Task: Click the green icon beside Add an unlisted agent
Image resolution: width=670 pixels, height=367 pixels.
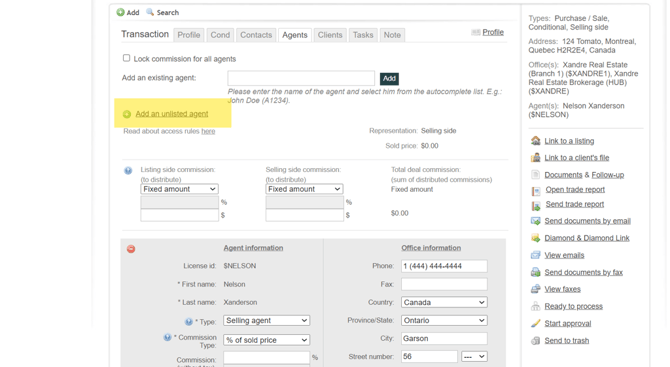Action: tap(127, 114)
